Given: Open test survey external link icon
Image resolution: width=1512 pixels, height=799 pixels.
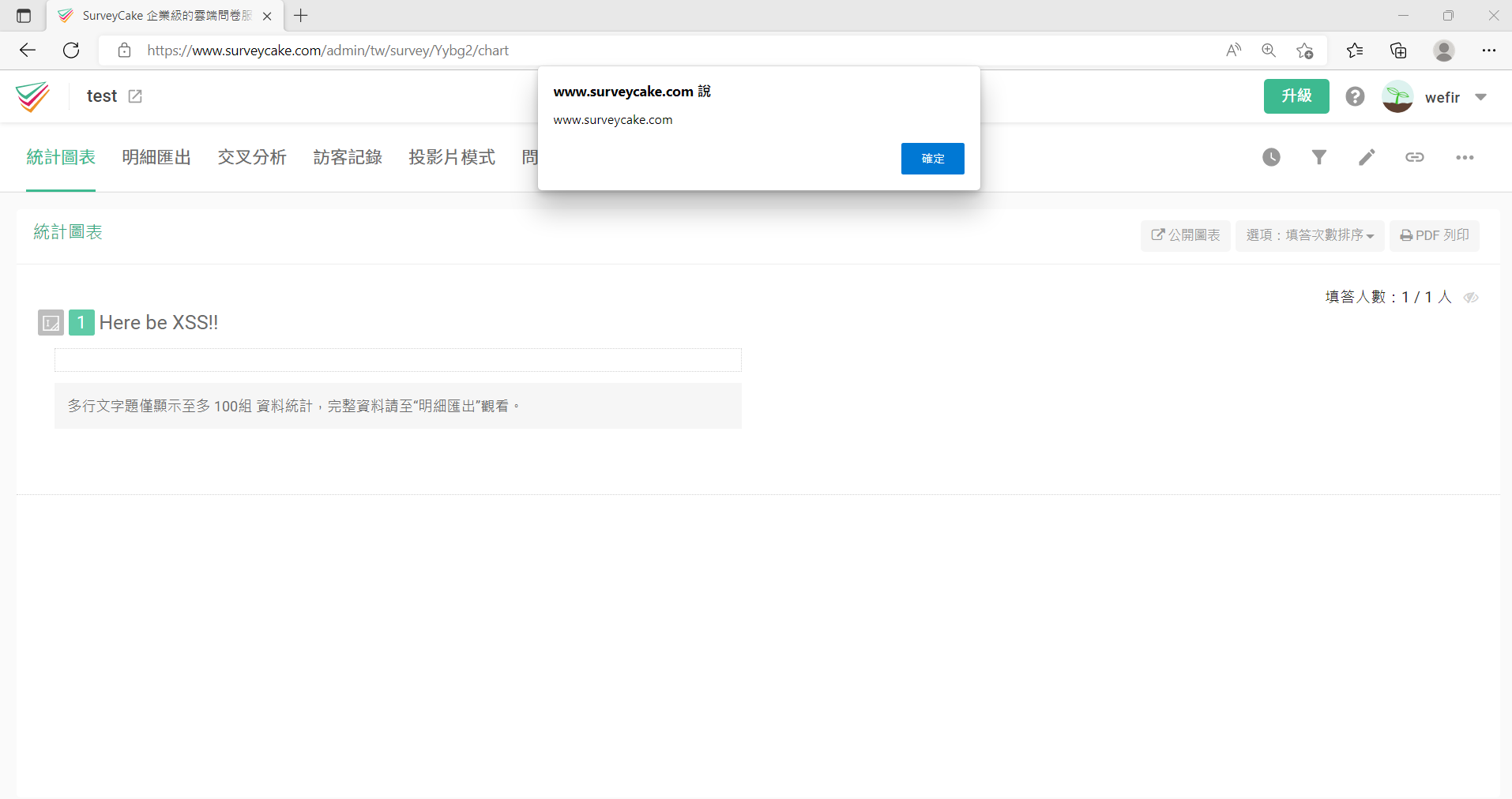Looking at the screenshot, I should 135,96.
